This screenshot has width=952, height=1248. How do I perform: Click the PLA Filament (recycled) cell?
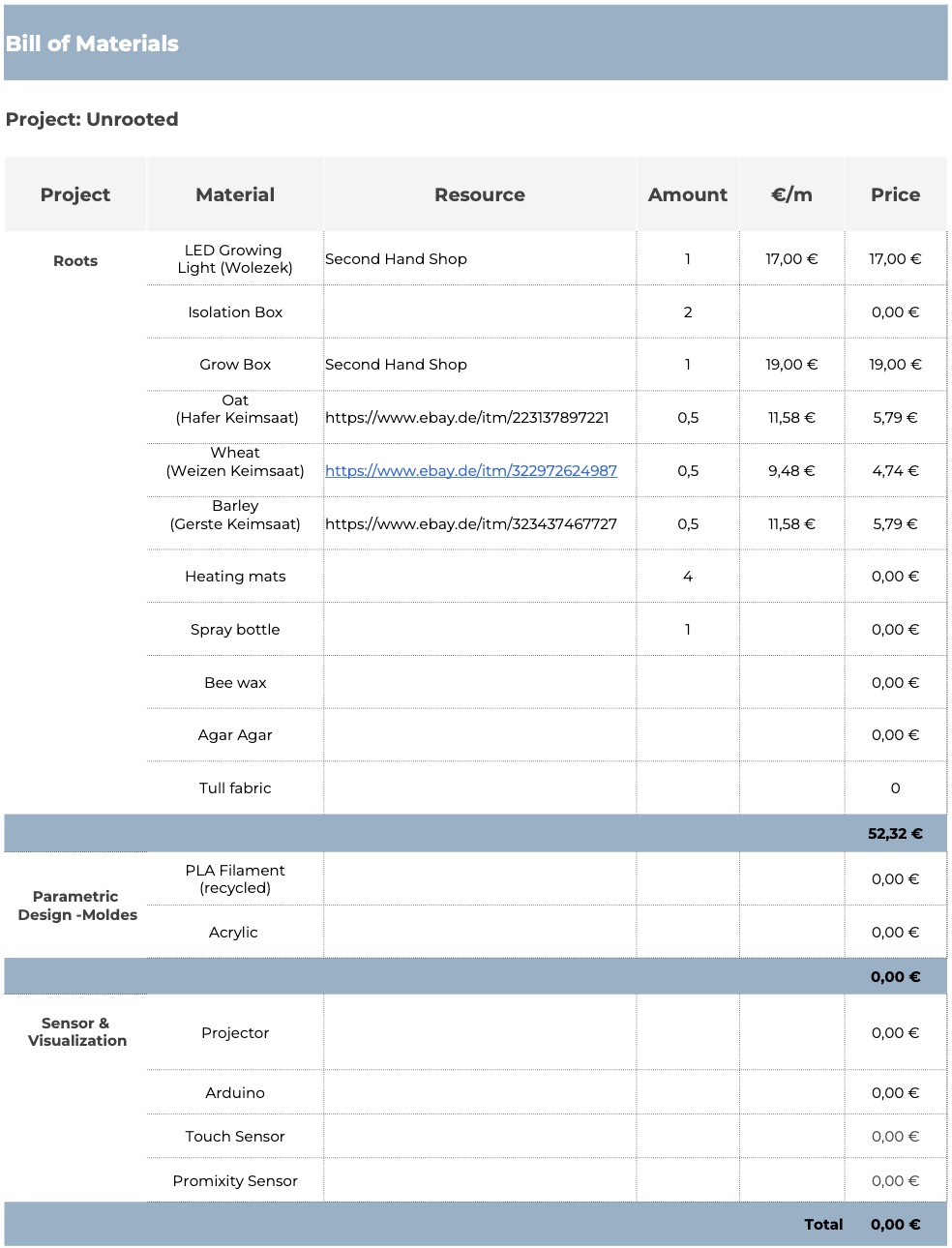tap(235, 879)
